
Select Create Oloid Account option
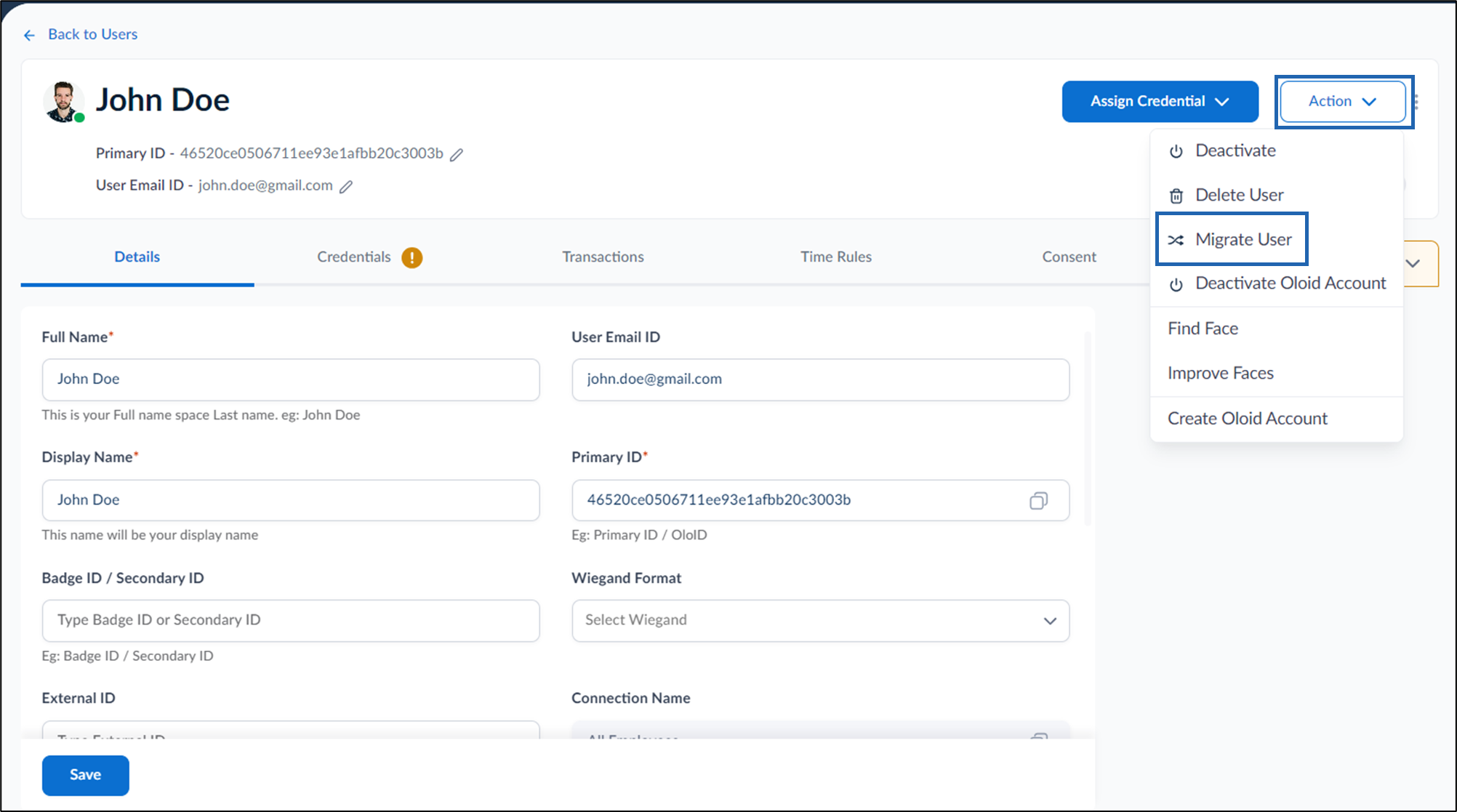1276,419
